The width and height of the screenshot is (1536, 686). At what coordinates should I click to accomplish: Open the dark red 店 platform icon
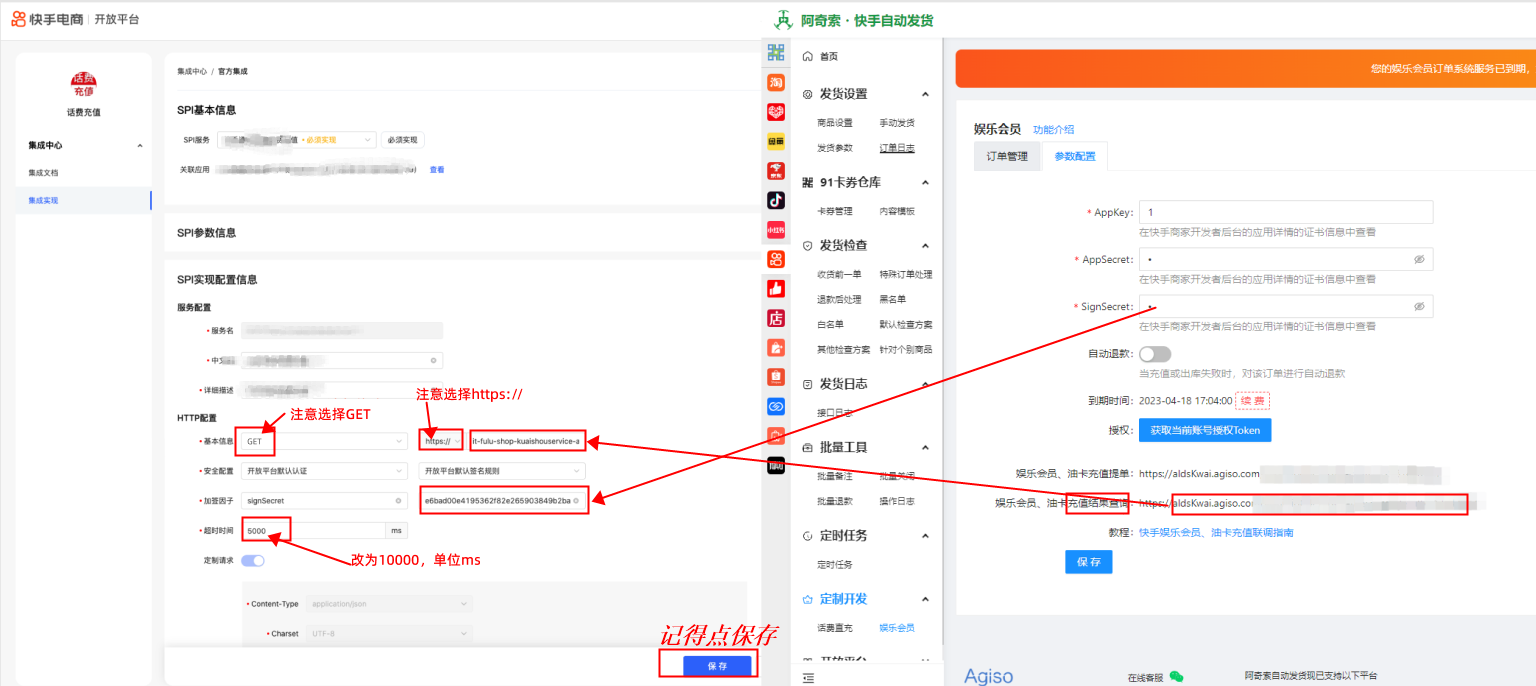tap(776, 318)
